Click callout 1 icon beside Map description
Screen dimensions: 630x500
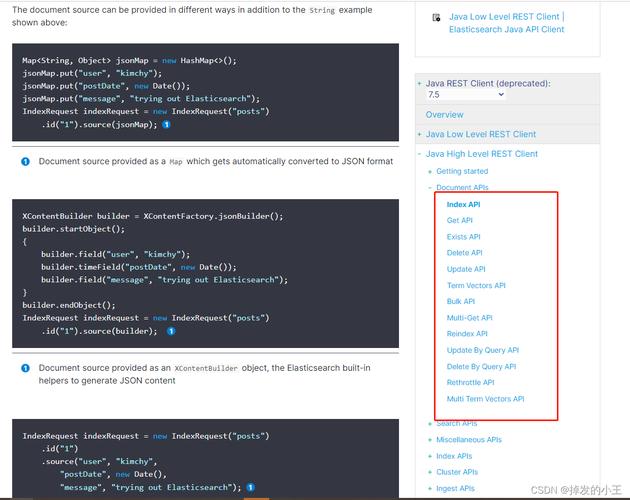coord(25,162)
